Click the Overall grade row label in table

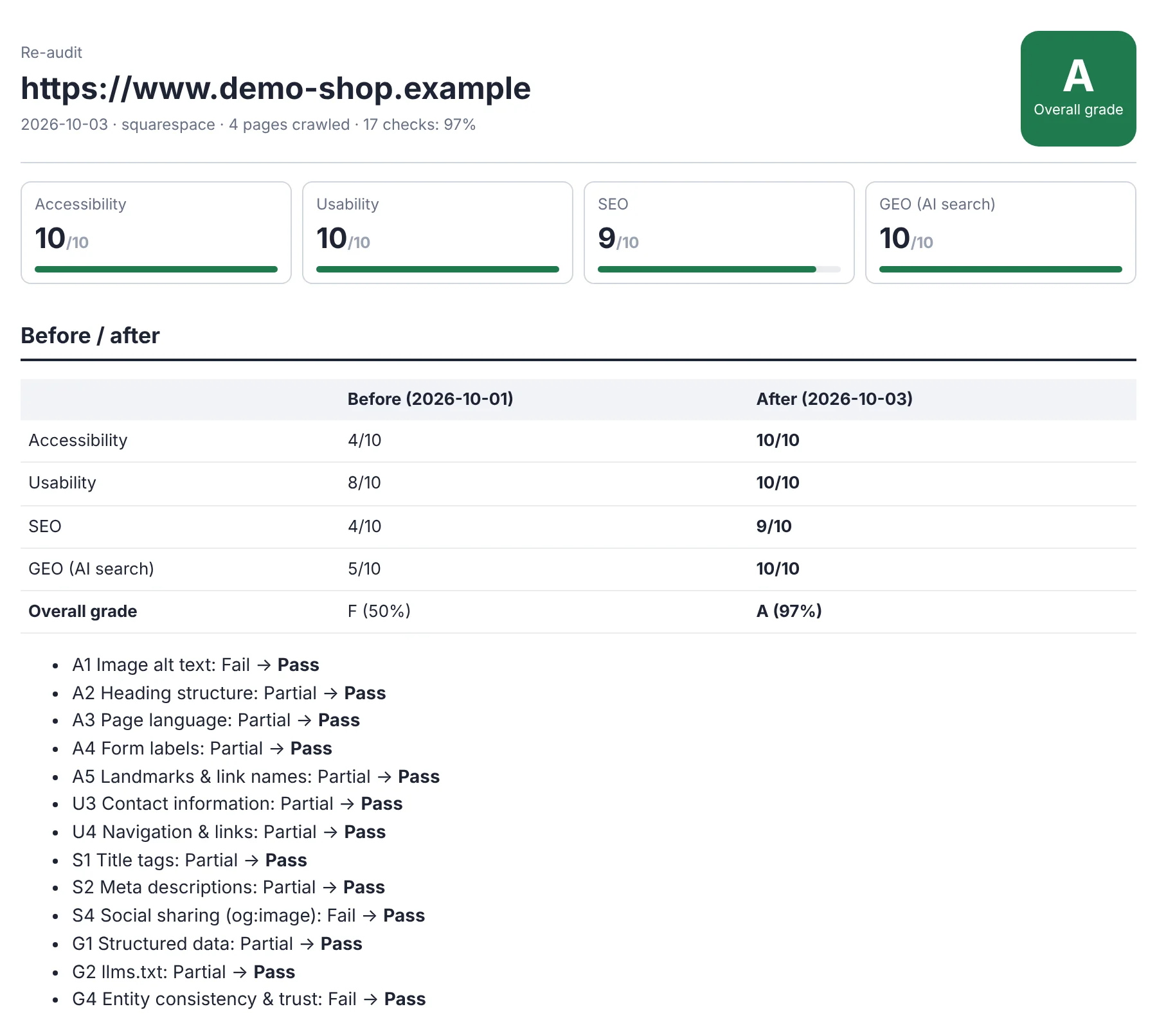point(83,611)
